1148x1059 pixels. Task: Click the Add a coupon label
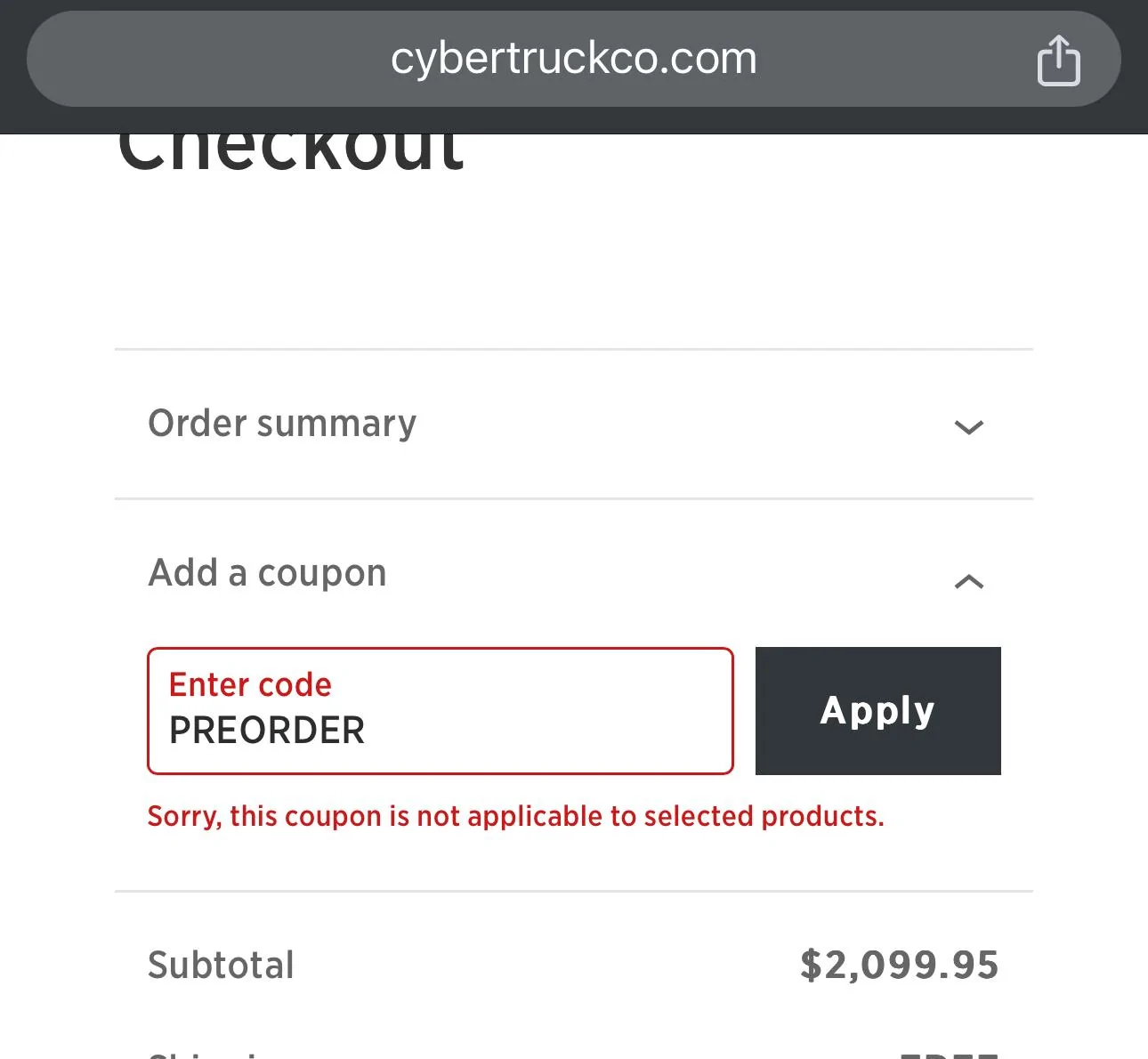tap(267, 573)
